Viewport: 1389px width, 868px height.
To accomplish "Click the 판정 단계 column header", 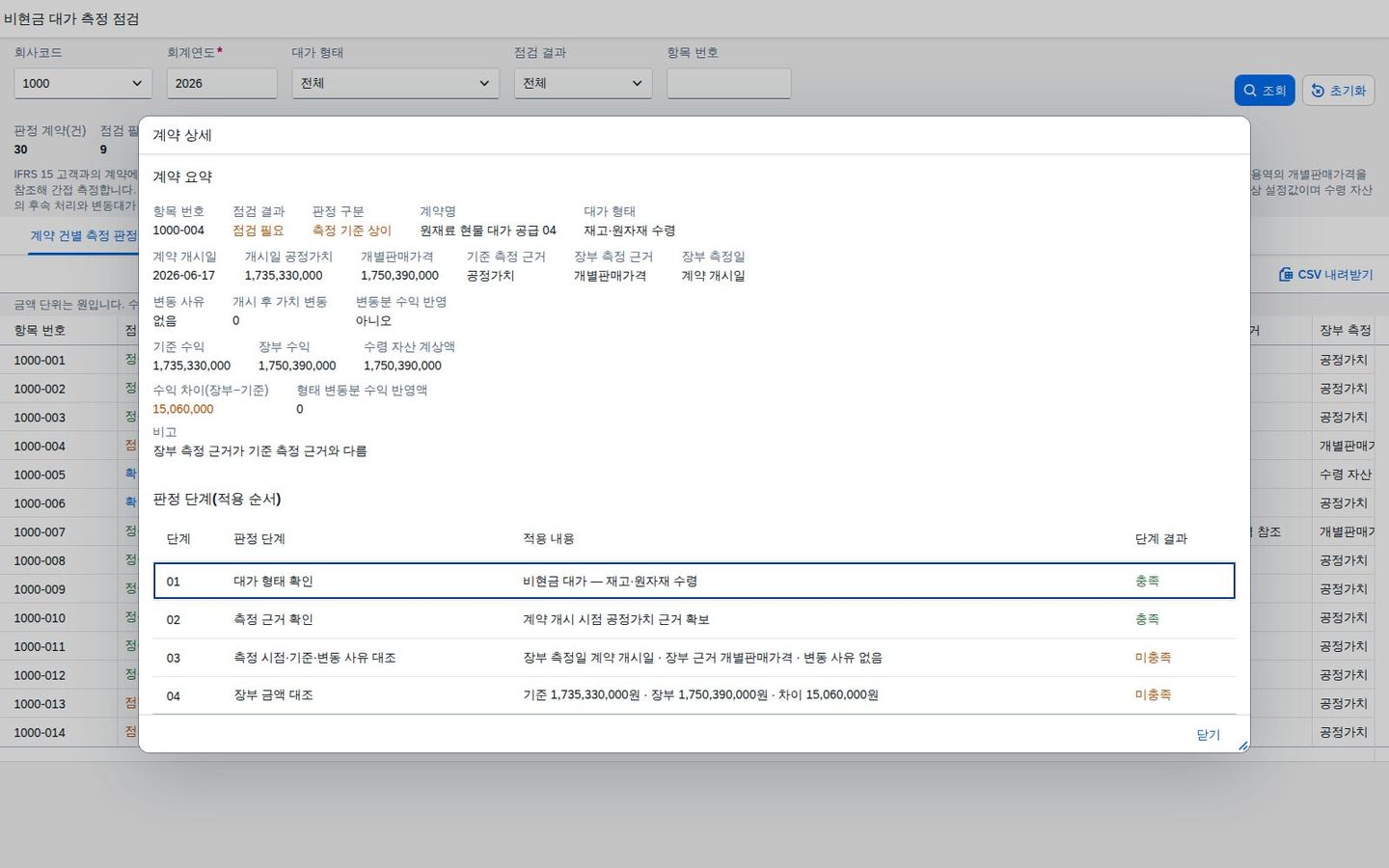I will point(259,539).
